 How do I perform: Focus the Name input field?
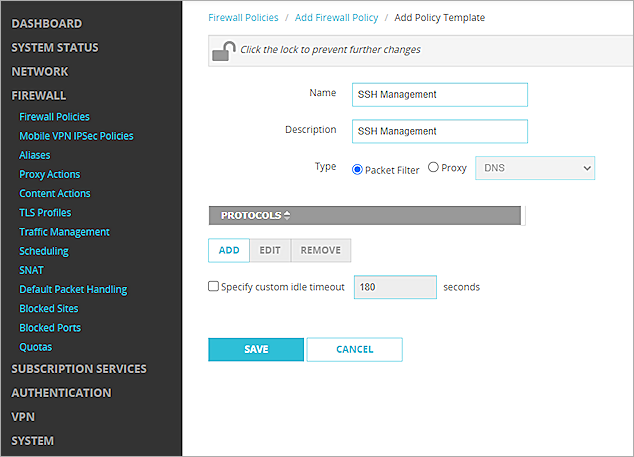[x=440, y=95]
